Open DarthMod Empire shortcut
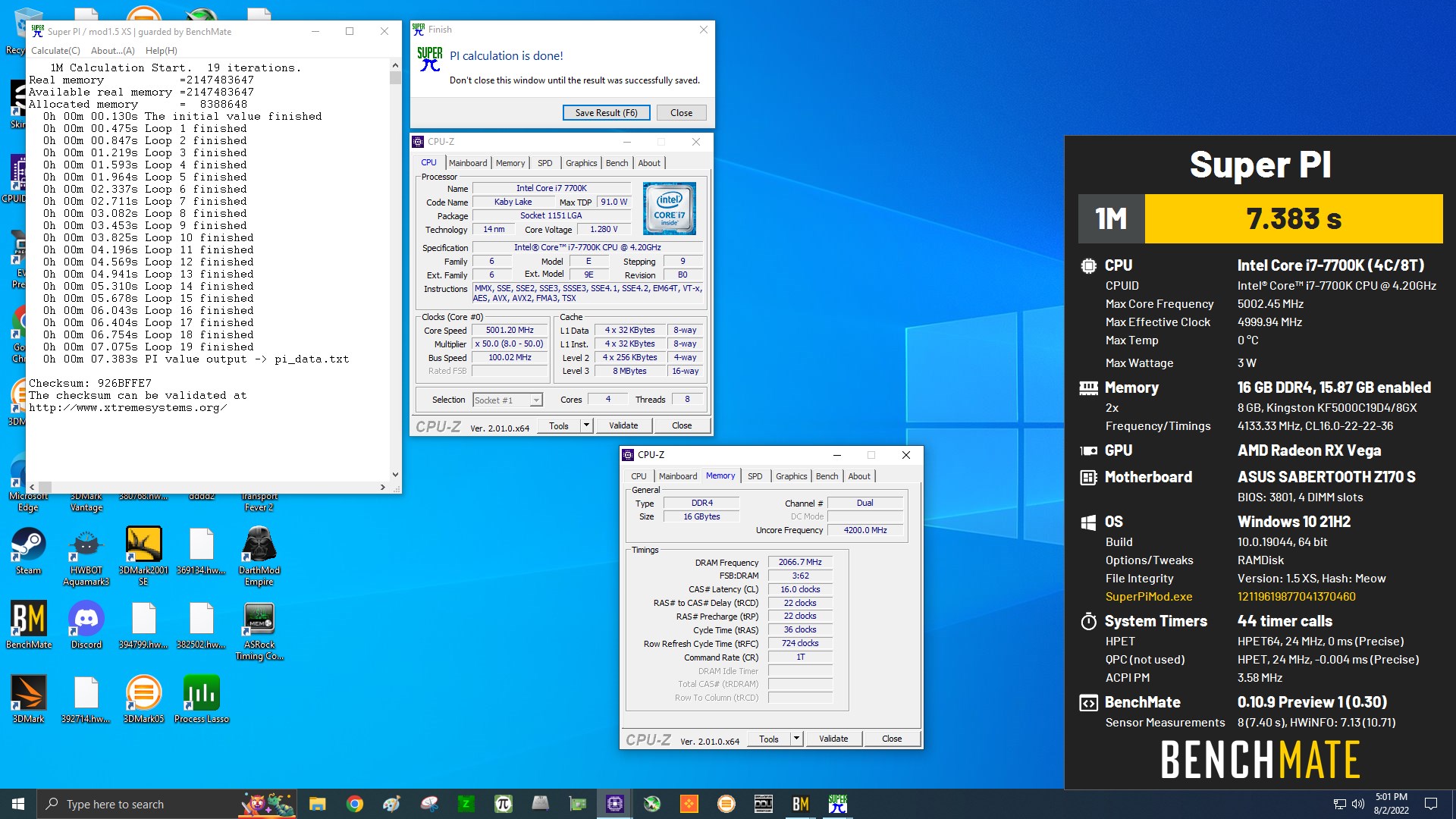The width and height of the screenshot is (1456, 819). [259, 557]
